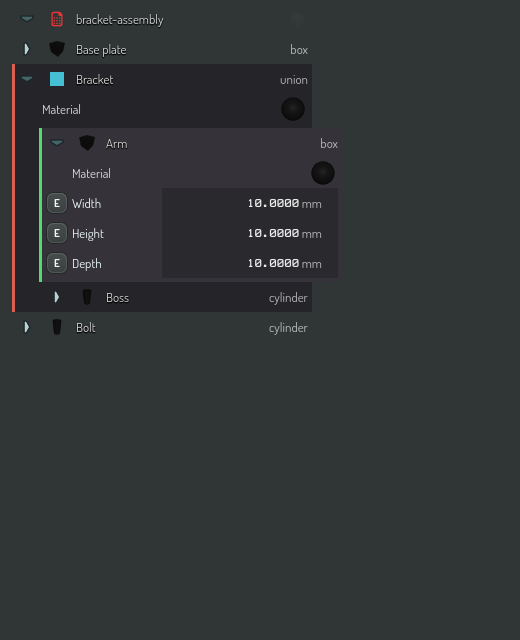Click the Width value field

pos(250,203)
